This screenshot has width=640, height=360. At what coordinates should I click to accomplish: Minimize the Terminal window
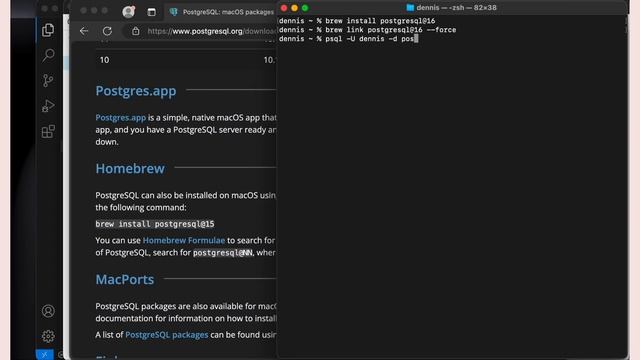[294, 8]
